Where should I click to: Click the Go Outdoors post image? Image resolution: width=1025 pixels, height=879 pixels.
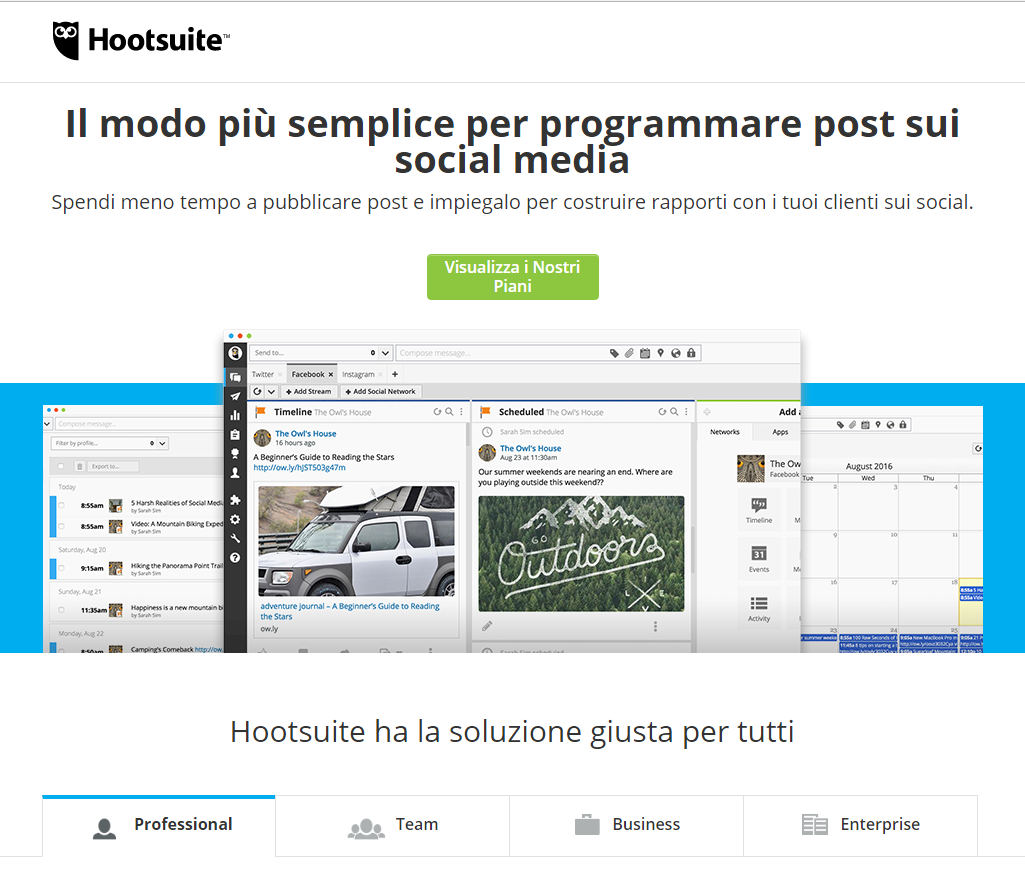pos(581,553)
